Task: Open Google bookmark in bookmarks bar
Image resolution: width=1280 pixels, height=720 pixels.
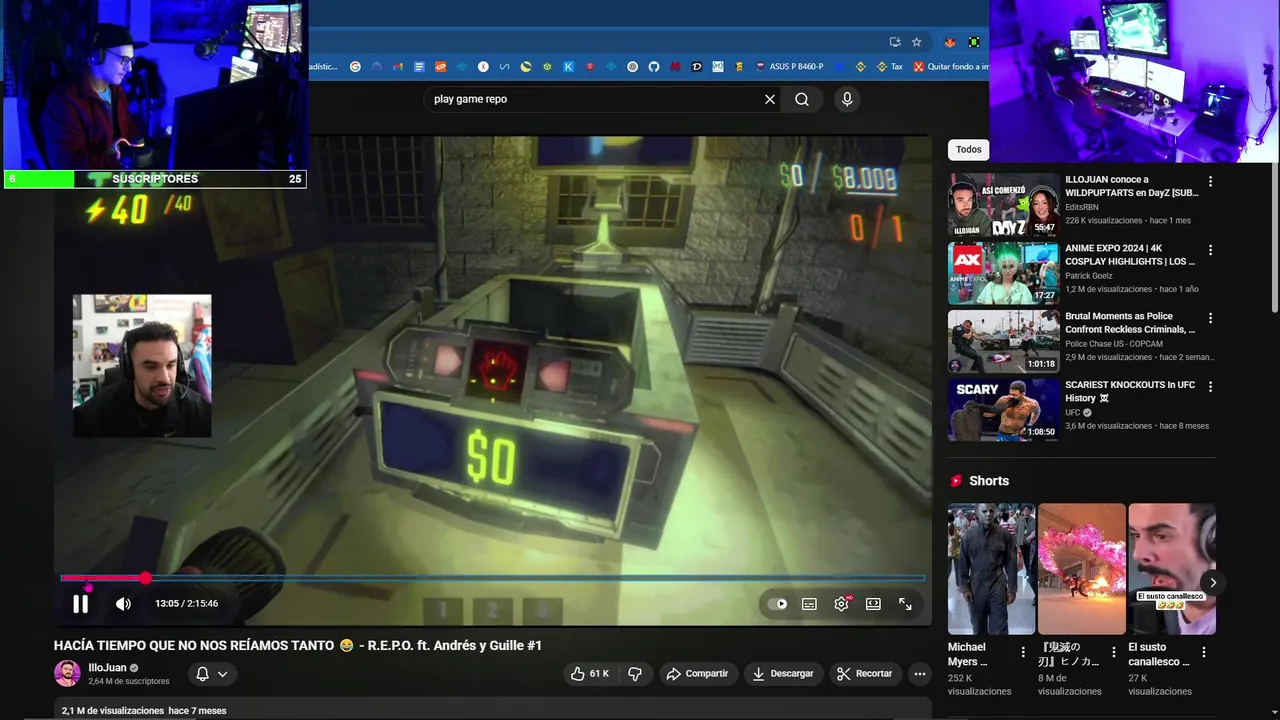Action: [355, 67]
